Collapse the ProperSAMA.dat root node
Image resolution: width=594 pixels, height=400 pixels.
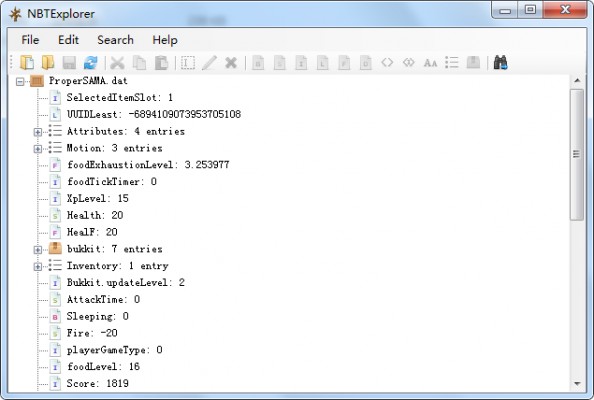20,81
